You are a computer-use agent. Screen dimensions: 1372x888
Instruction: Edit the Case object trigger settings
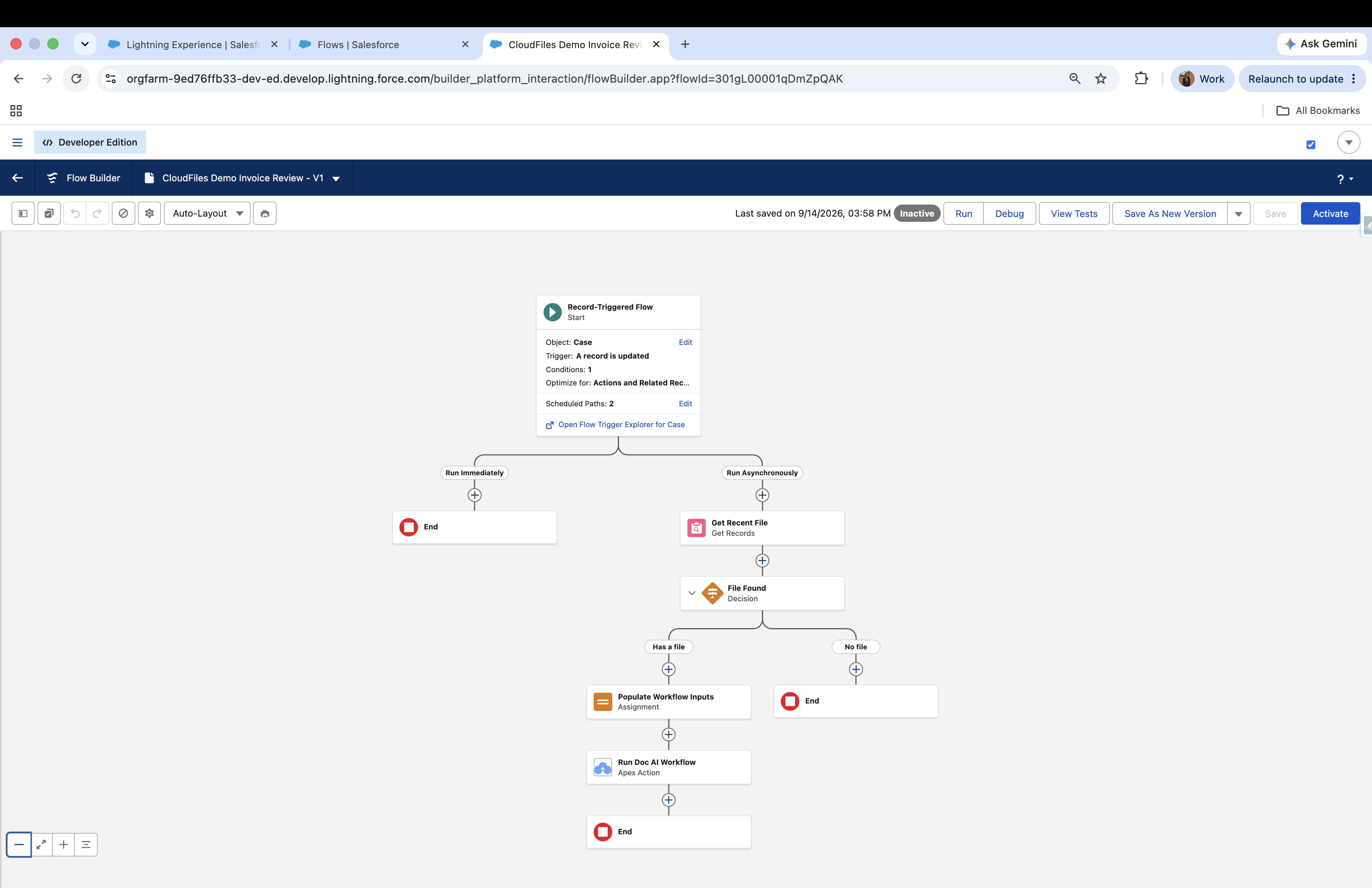686,342
